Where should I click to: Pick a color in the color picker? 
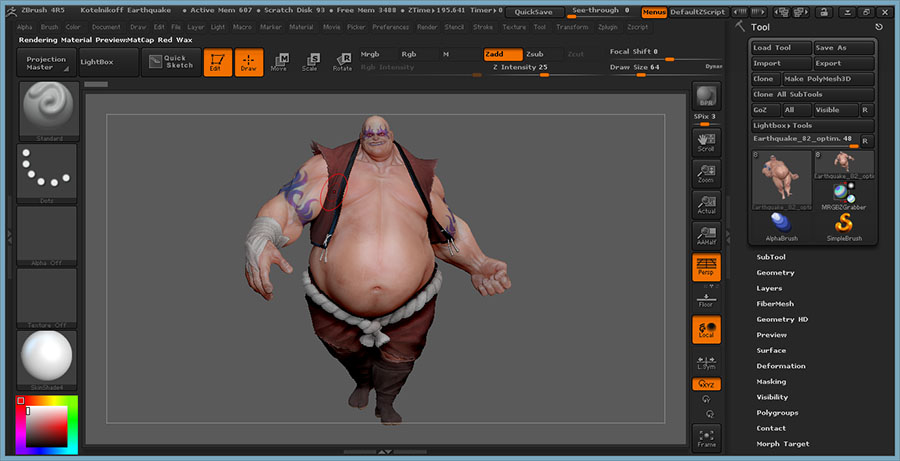click(46, 425)
